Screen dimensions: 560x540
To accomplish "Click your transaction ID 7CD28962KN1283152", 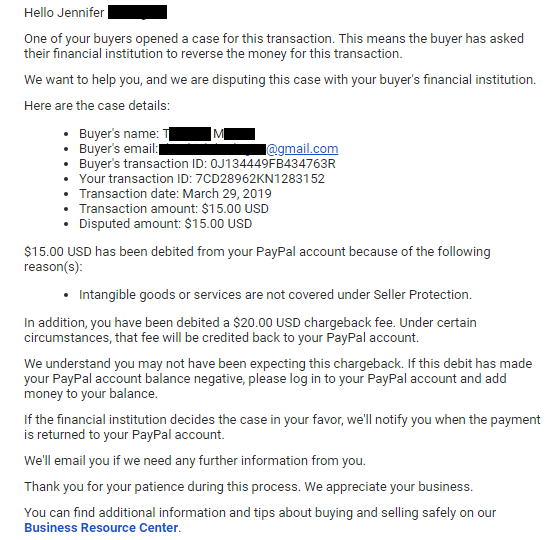I will click(x=260, y=179).
